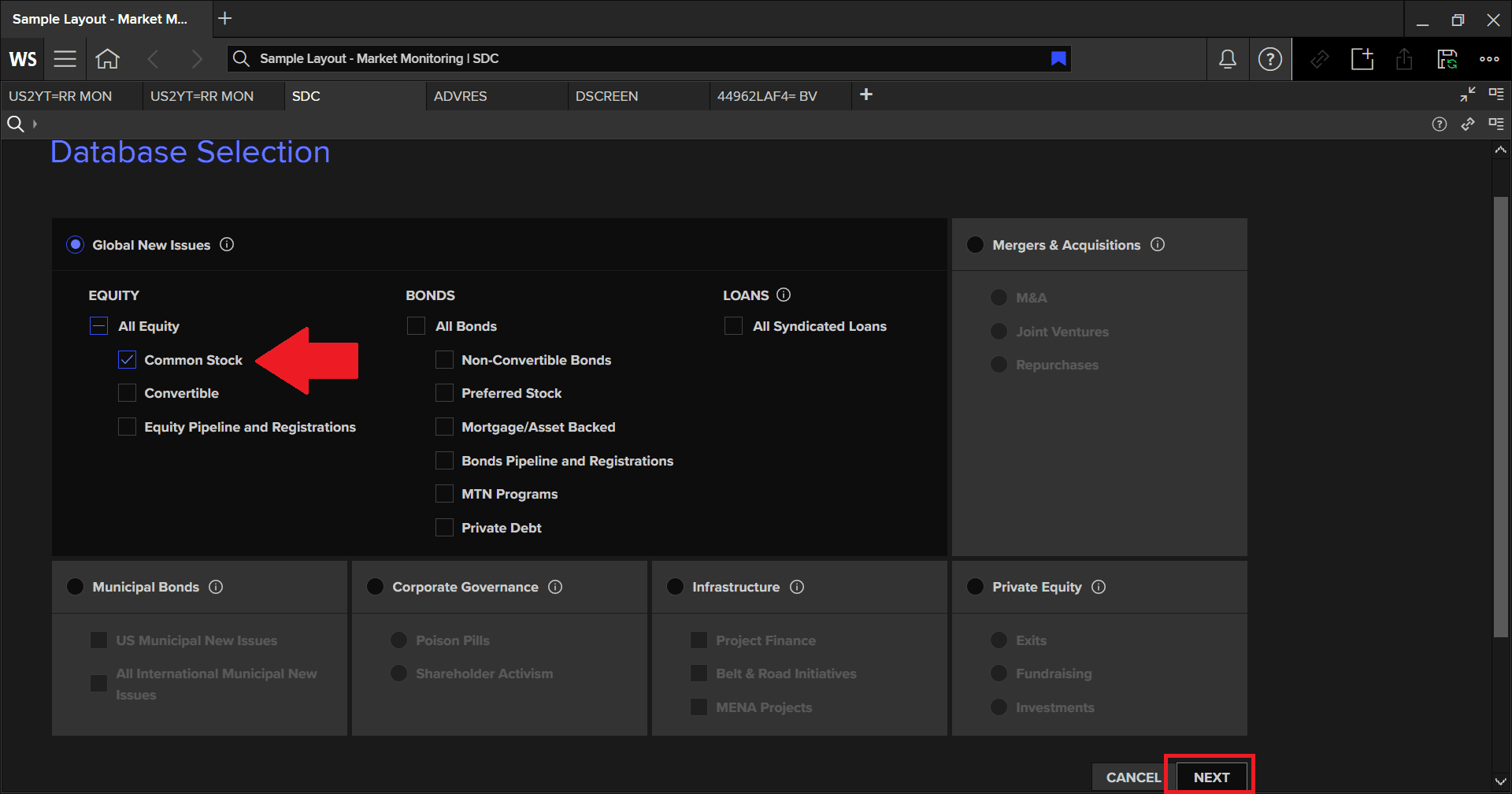The width and height of the screenshot is (1512, 794).
Task: Uncheck the Common Stock checkbox
Action: (x=127, y=360)
